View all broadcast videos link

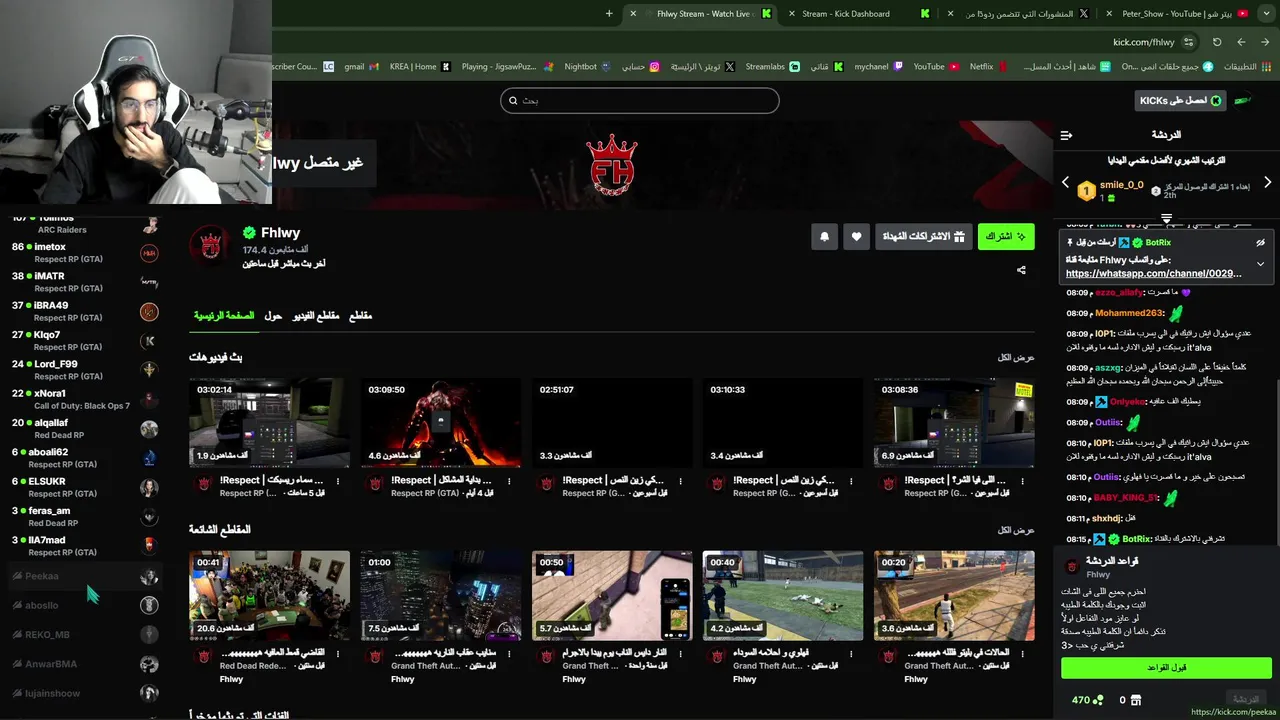1016,357
